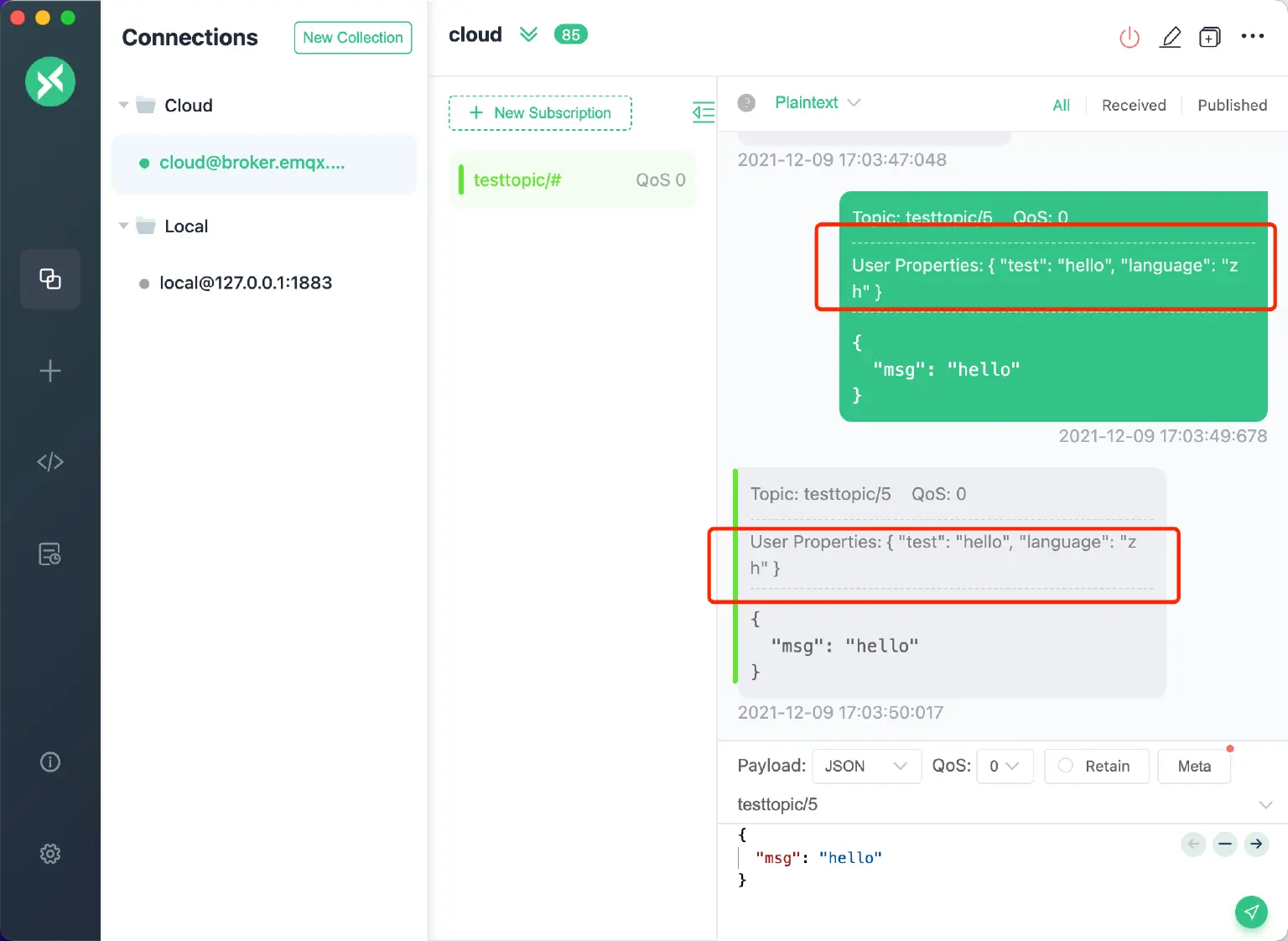The height and width of the screenshot is (941, 1288).
Task: Switch to the Received messages tab
Action: point(1133,105)
